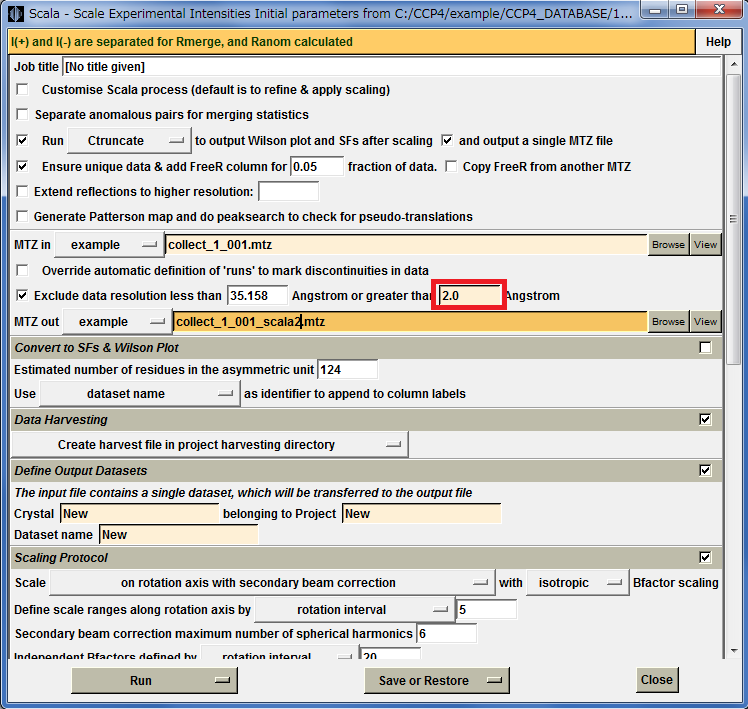Click the Scala window title bar icon
Viewport: 748px width, 709px height.
point(16,13)
